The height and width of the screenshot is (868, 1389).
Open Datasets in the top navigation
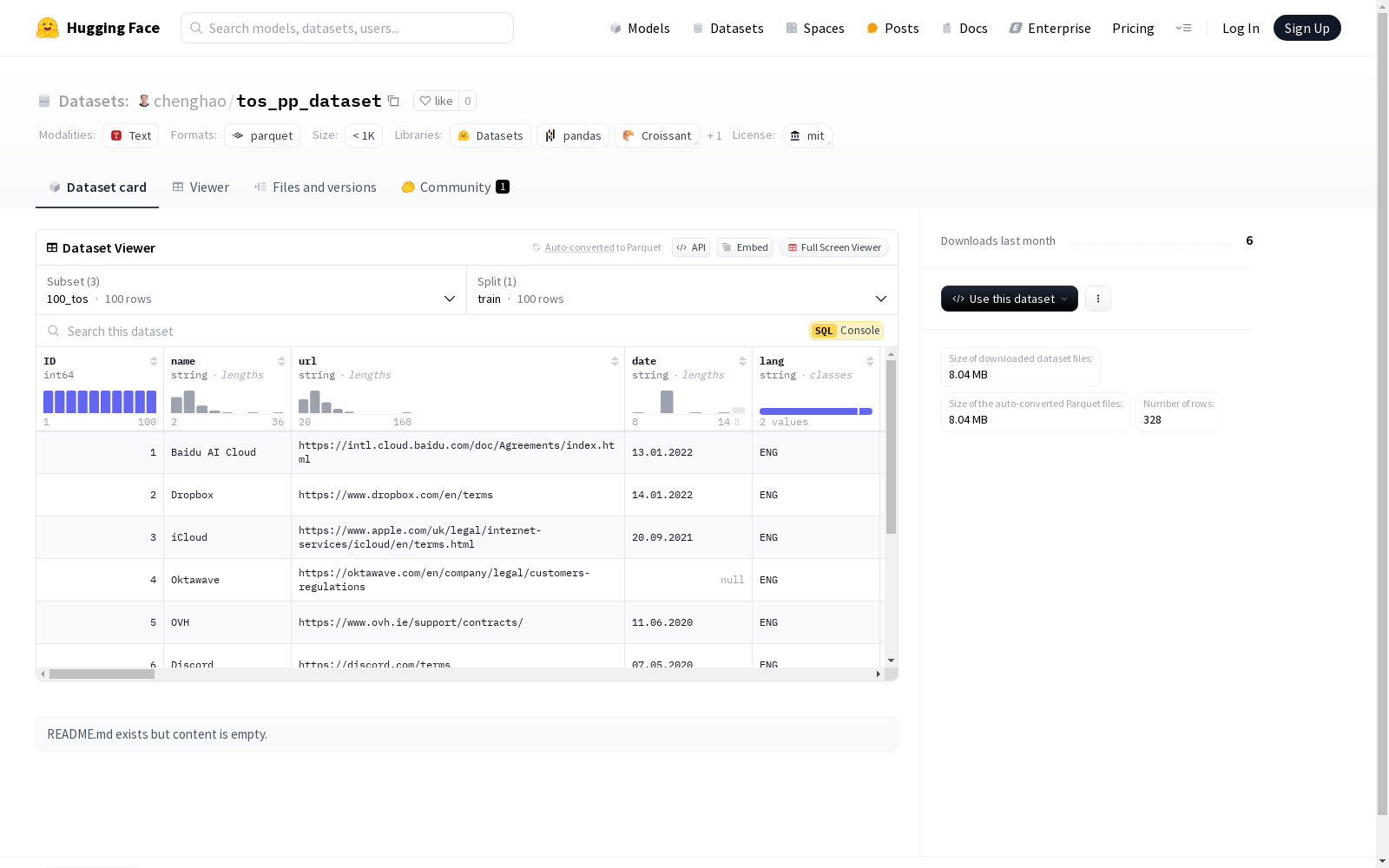click(x=727, y=28)
